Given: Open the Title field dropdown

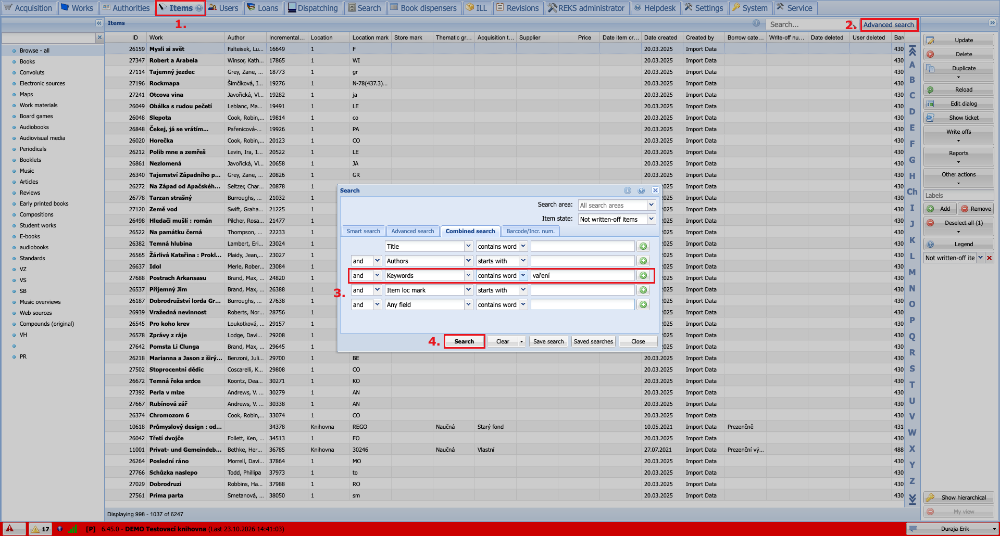Looking at the screenshot, I should (x=468, y=246).
